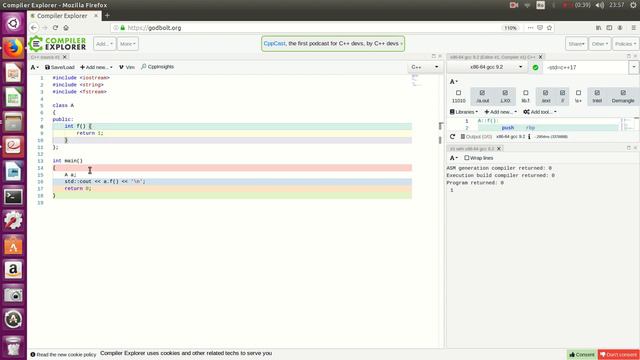Click Consent on the cookie bar
The image size is (640, 360).
582,354
